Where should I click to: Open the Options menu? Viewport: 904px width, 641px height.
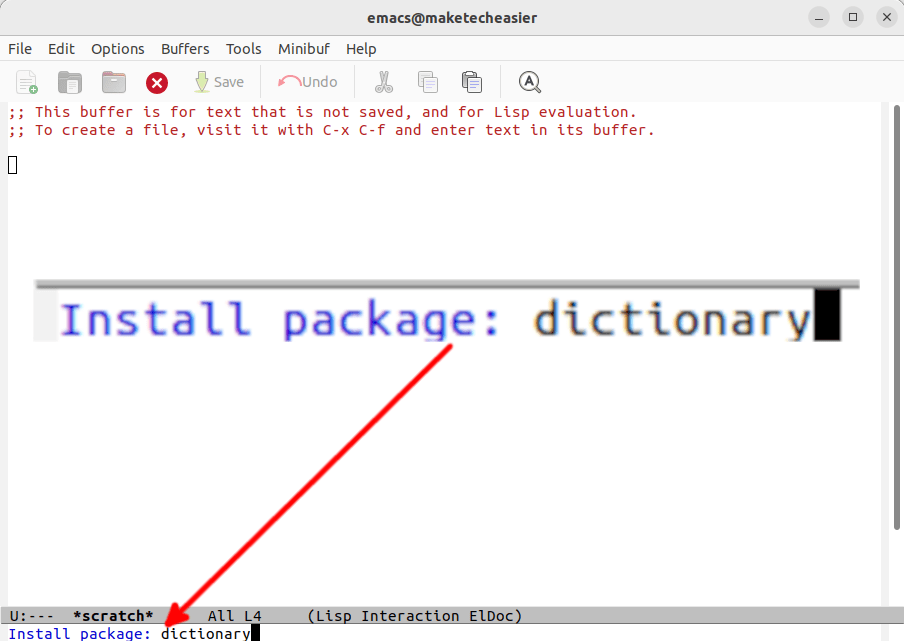click(117, 48)
